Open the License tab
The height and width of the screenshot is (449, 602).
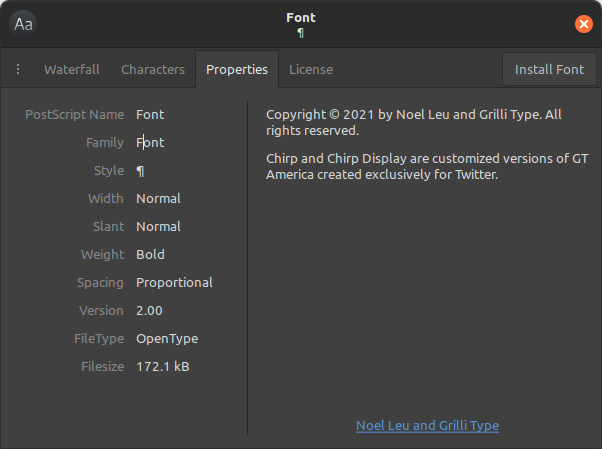[311, 70]
